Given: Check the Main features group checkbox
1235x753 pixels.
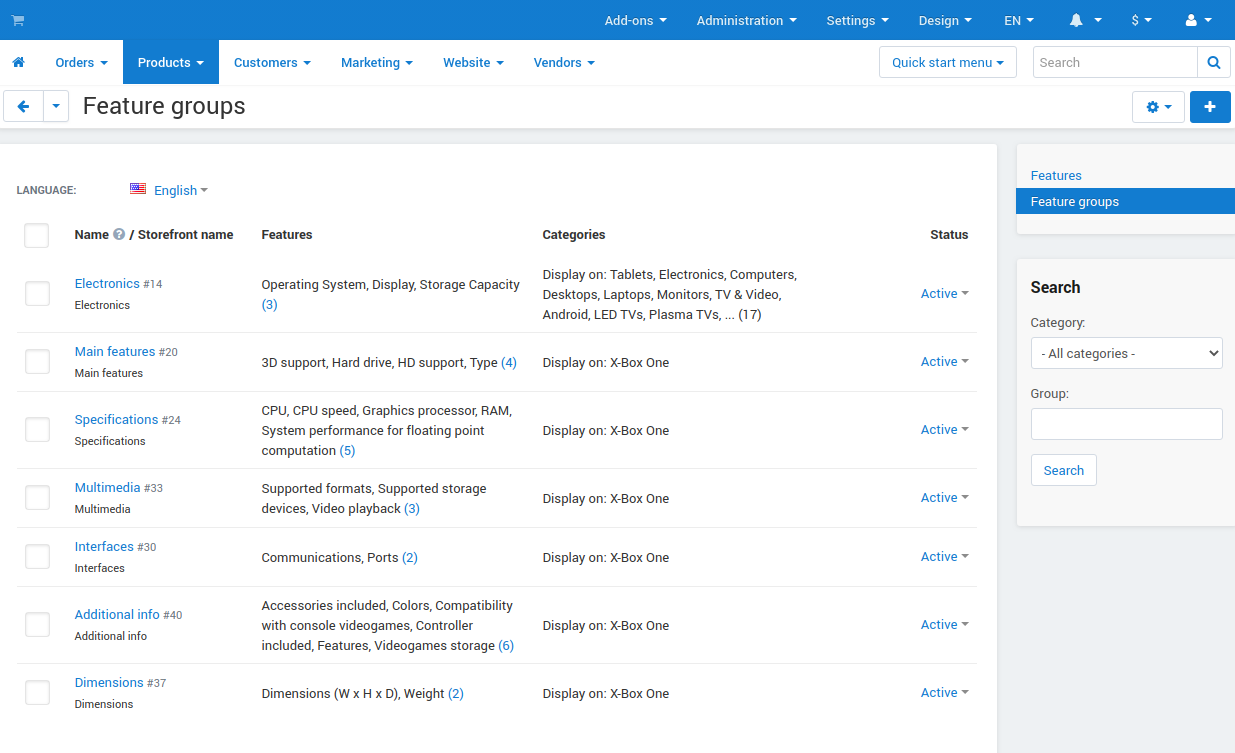Looking at the screenshot, I should click(x=37, y=361).
